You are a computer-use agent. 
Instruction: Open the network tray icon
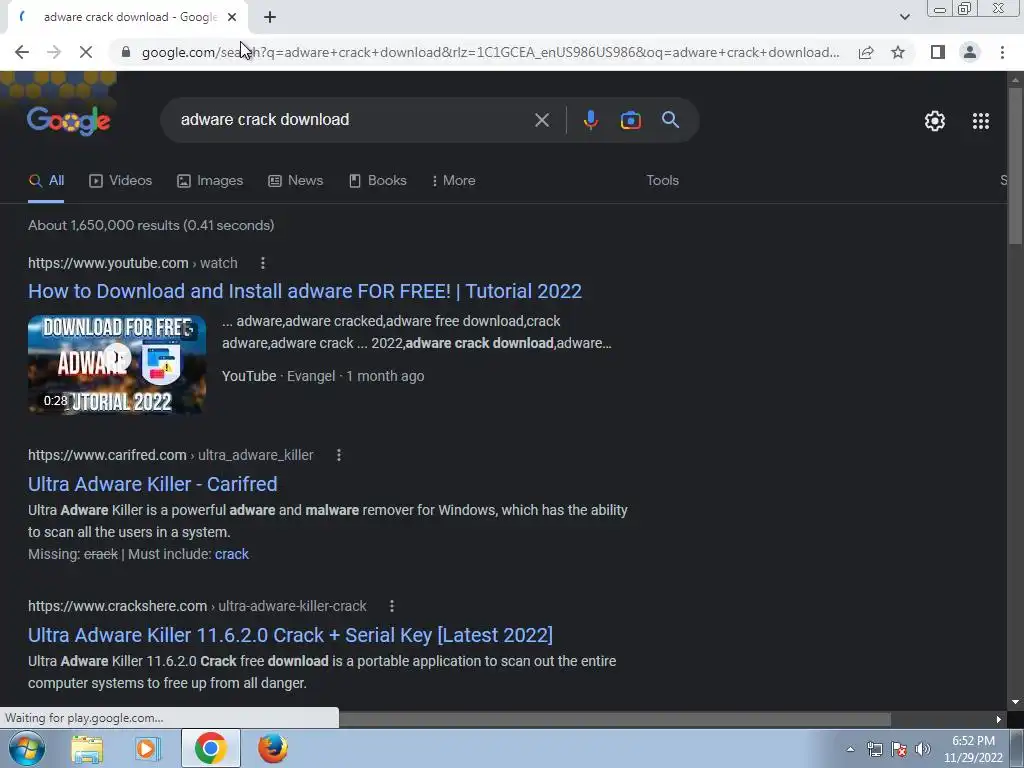pos(874,749)
